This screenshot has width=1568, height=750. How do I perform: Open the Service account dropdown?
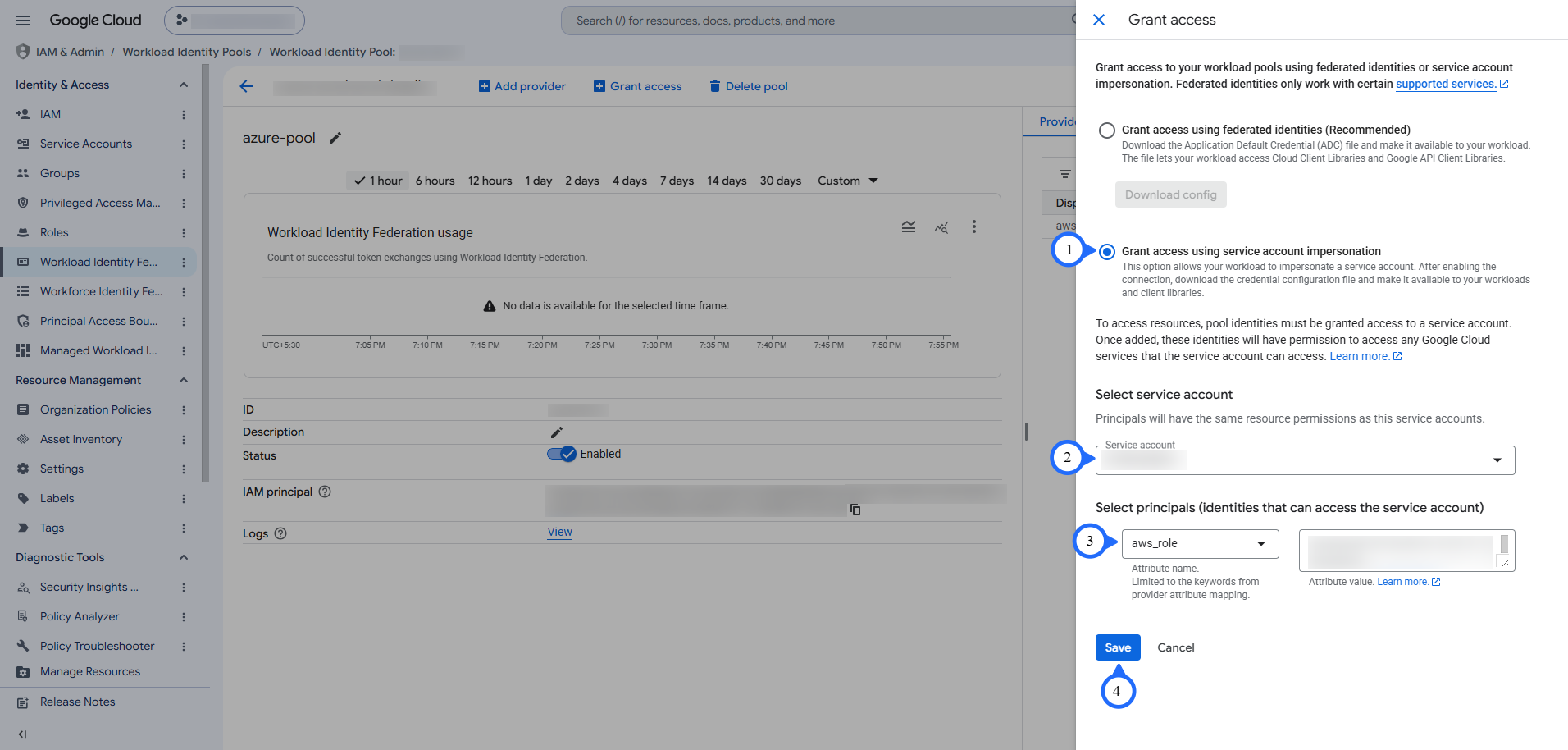pos(1306,460)
